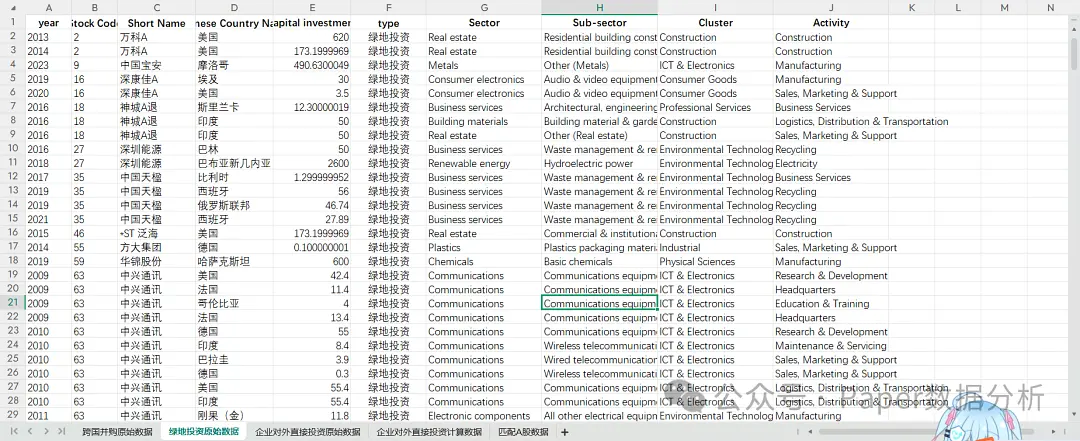
Task: Select the 绿地投资原始数据 sheet tab
Action: [x=204, y=432]
